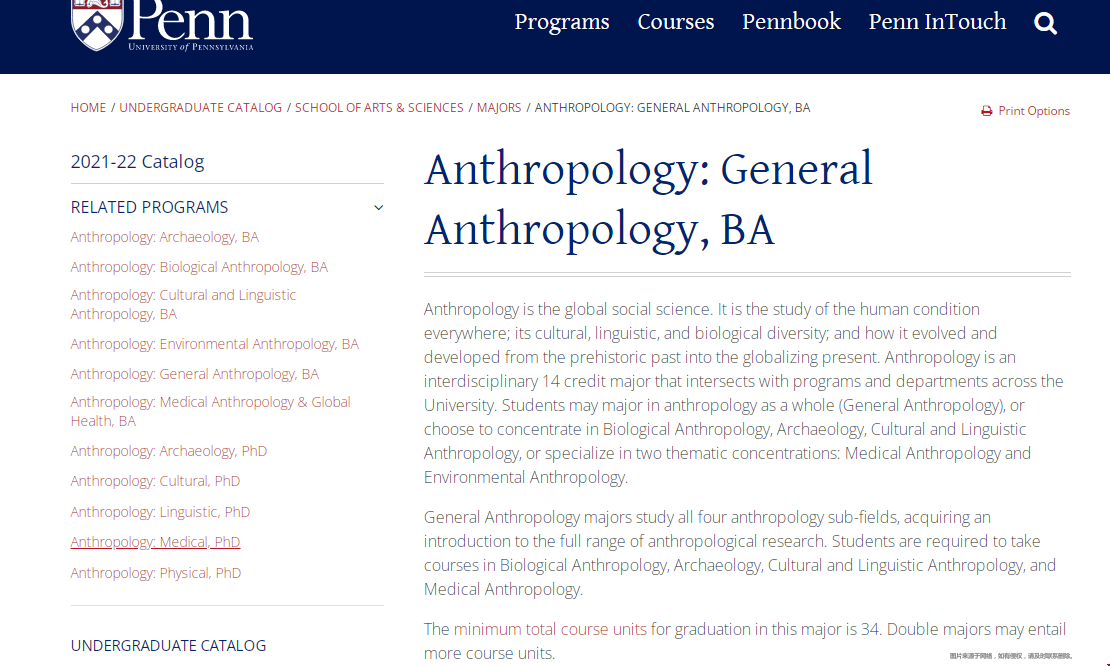
Task: Open the Undergraduate Catalog sidebar heading
Action: [168, 645]
